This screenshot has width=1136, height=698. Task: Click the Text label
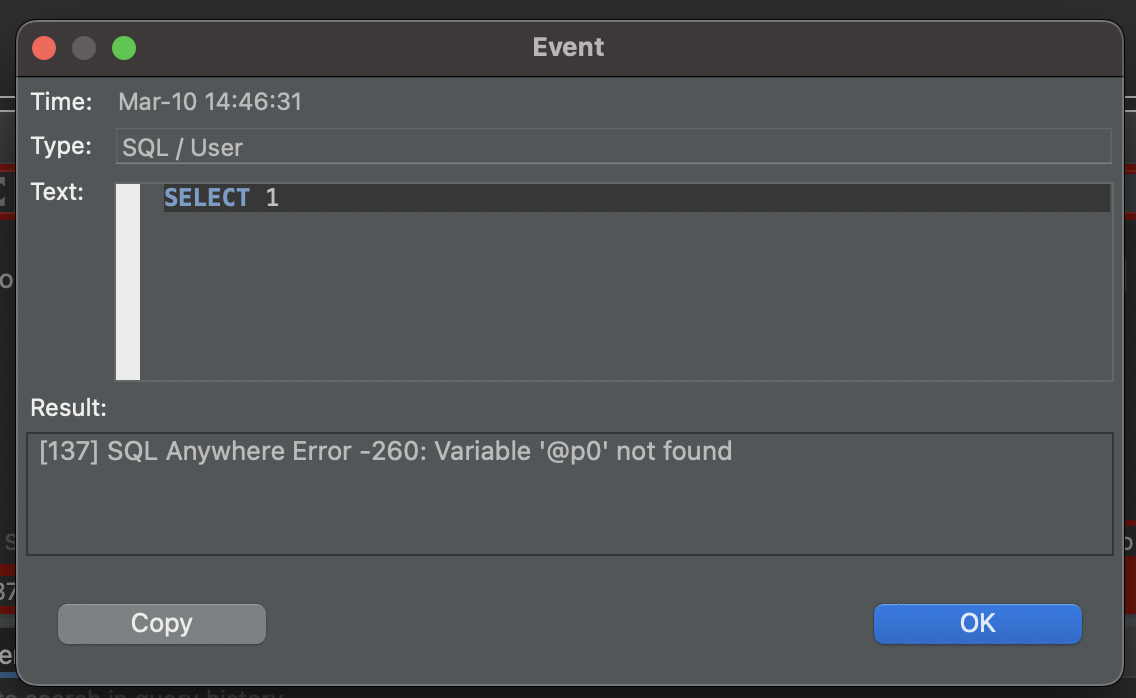pyautogui.click(x=60, y=191)
